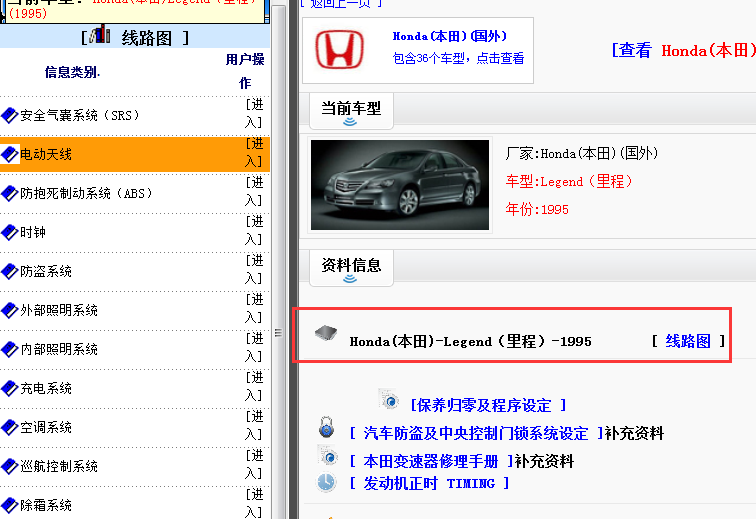Viewport: 756px width, 519px height.
Task: Click gray device icon beside Honda-Legend-1995
Action: [x=326, y=332]
